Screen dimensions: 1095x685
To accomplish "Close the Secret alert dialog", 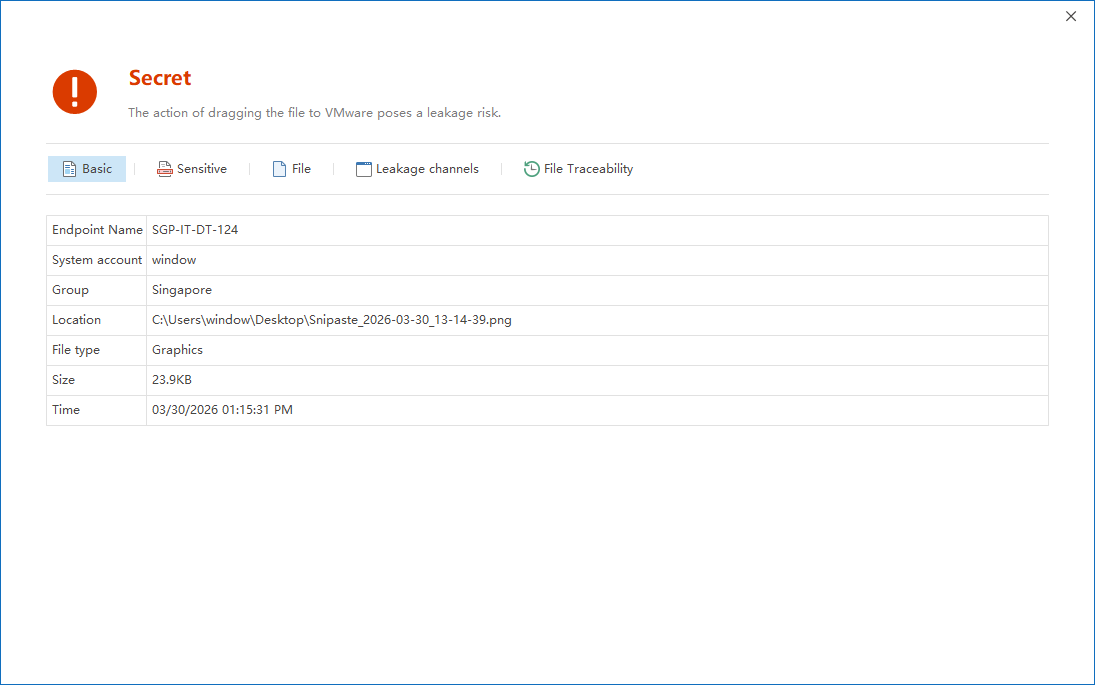I will pos(1071,16).
